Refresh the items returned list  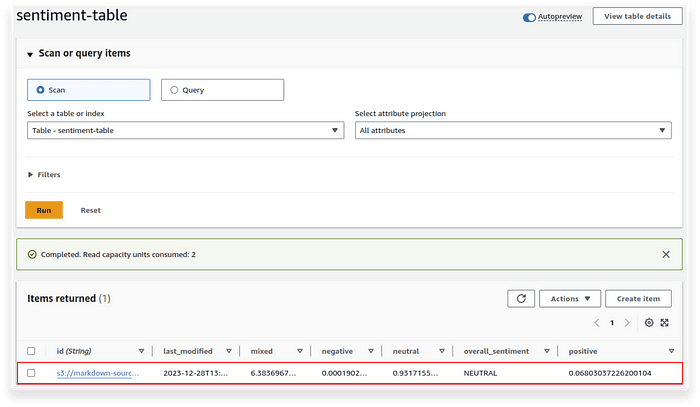click(x=521, y=299)
